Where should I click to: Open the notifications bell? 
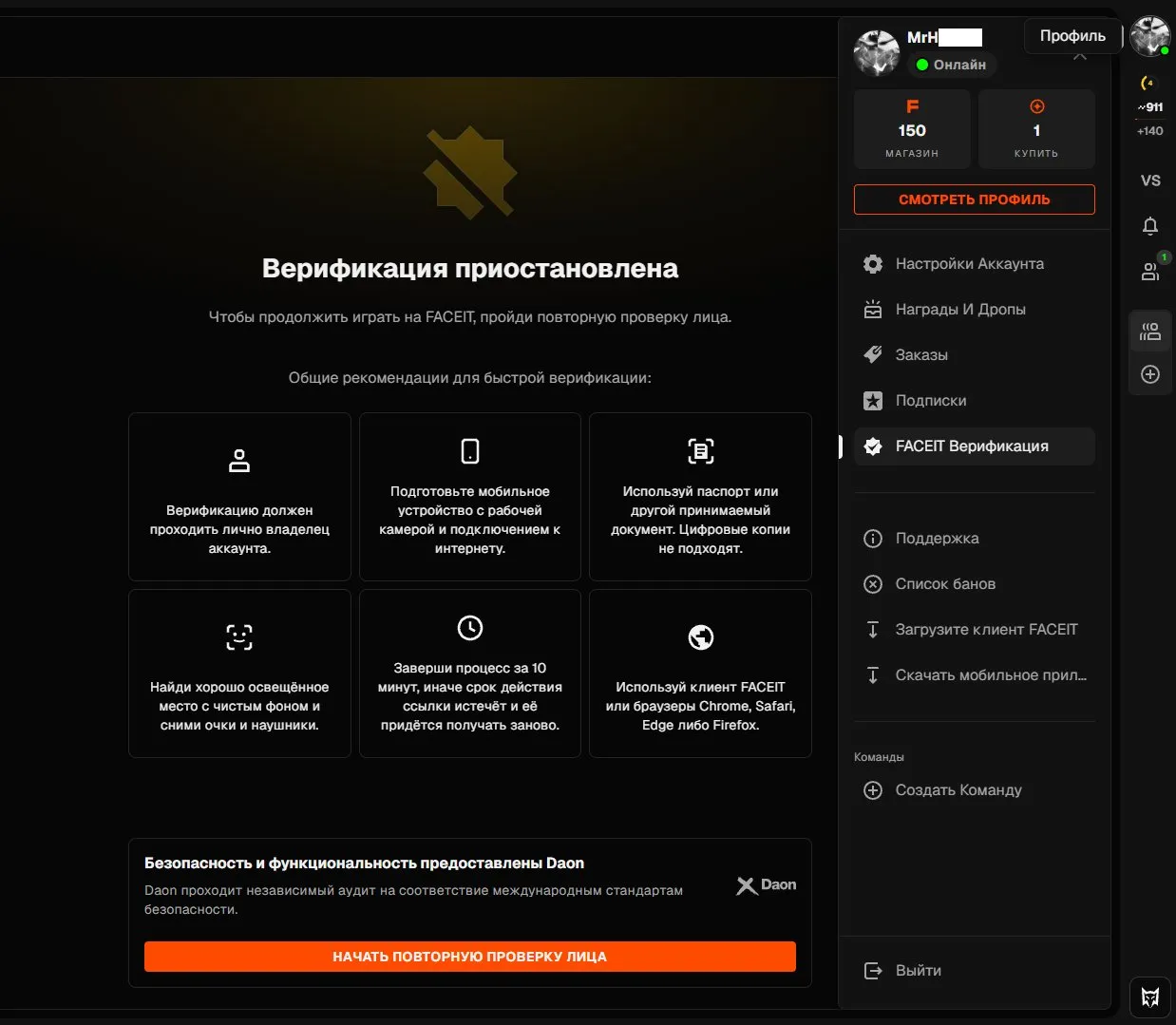point(1150,226)
